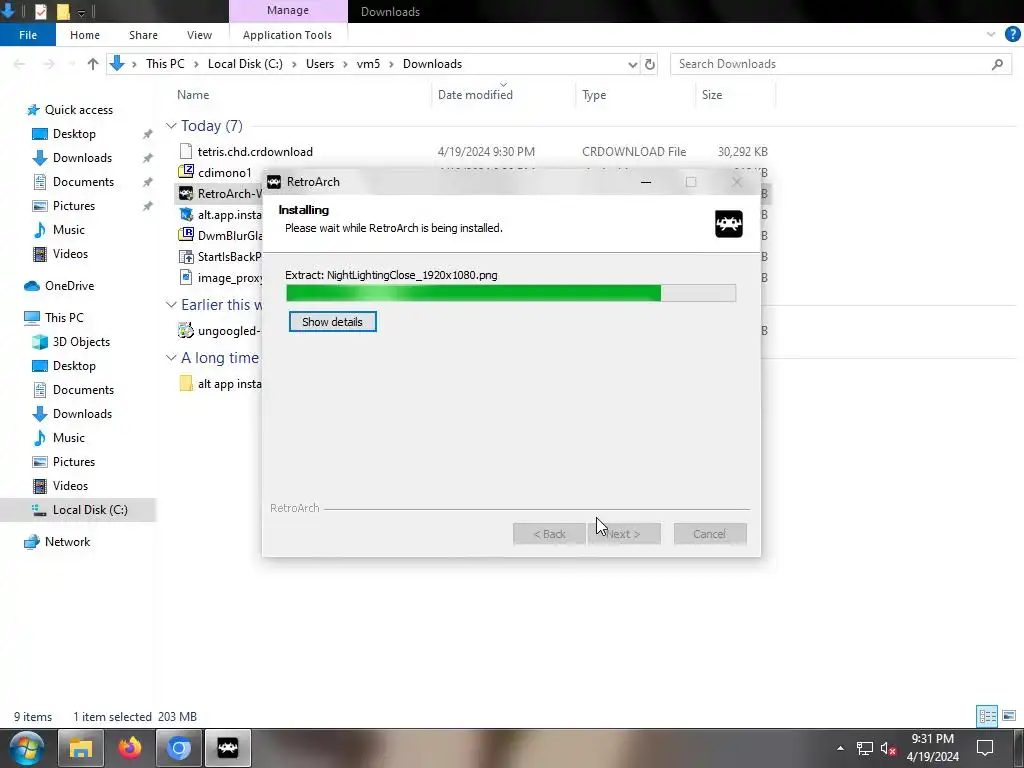
Task: Select the StartIsBack file icon
Action: [x=186, y=257]
